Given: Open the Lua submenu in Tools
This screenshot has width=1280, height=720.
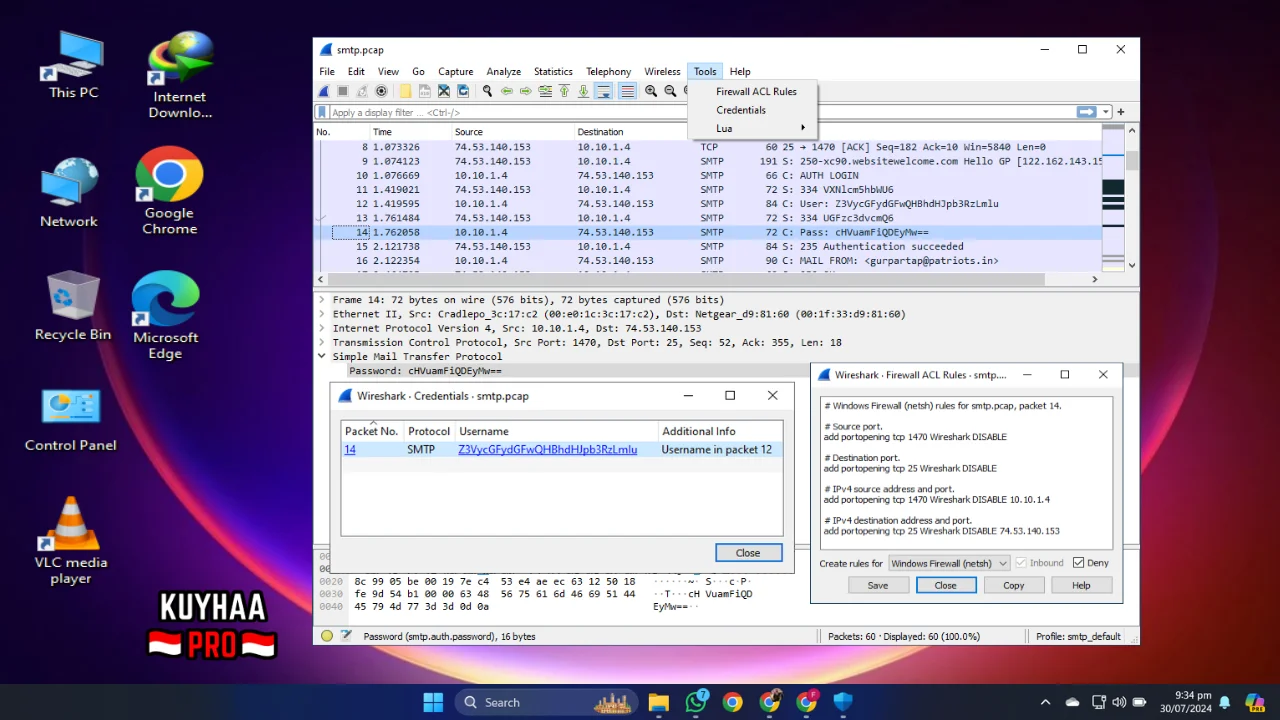Looking at the screenshot, I should click(x=753, y=128).
